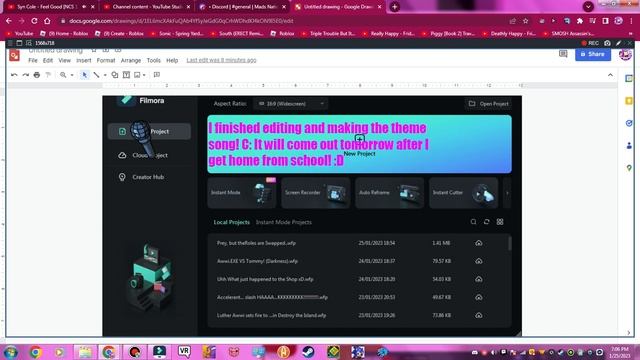Open the YouTube bookmark

[20, 33]
